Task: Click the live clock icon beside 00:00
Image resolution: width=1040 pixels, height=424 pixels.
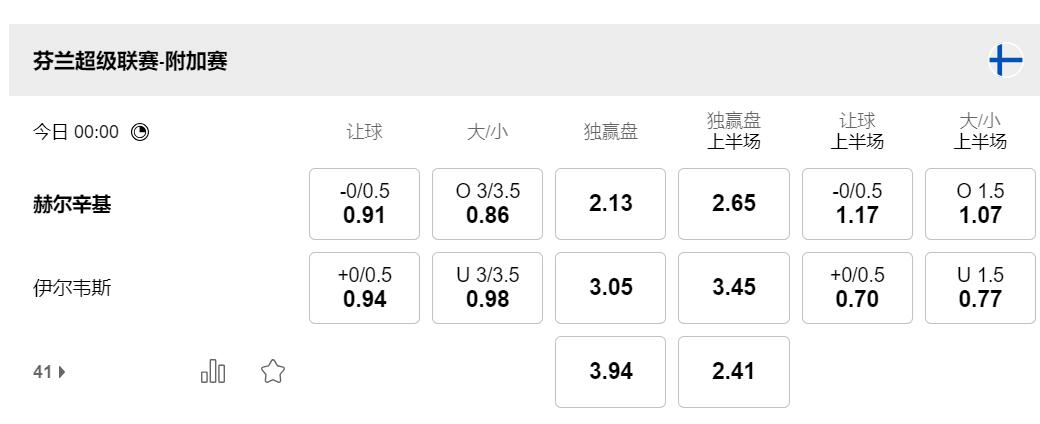Action: coord(140,131)
